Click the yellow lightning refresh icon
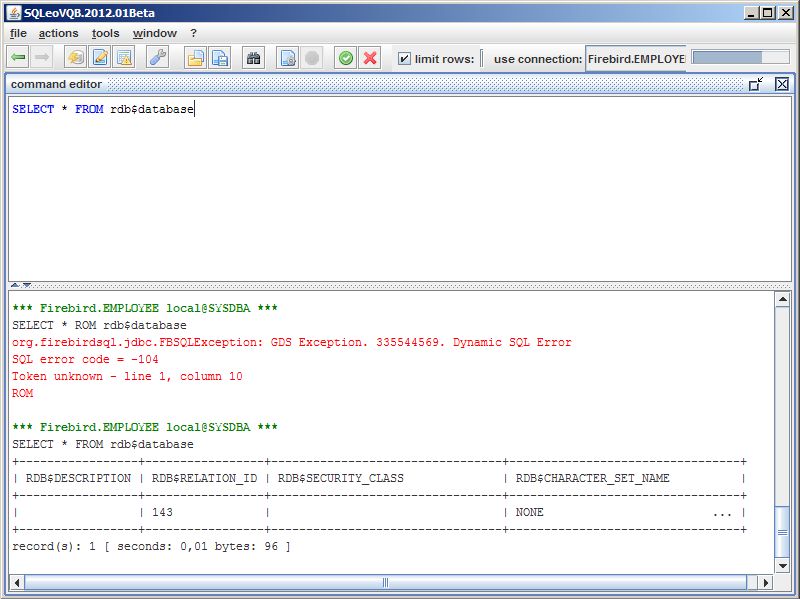Screen dimensions: 800x599 [73, 57]
